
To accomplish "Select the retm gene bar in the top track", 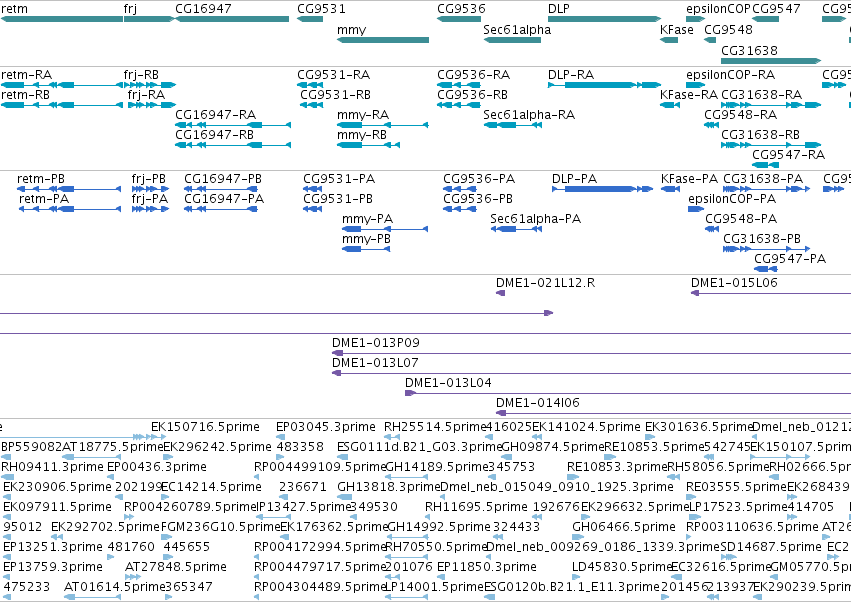I will coord(61,19).
